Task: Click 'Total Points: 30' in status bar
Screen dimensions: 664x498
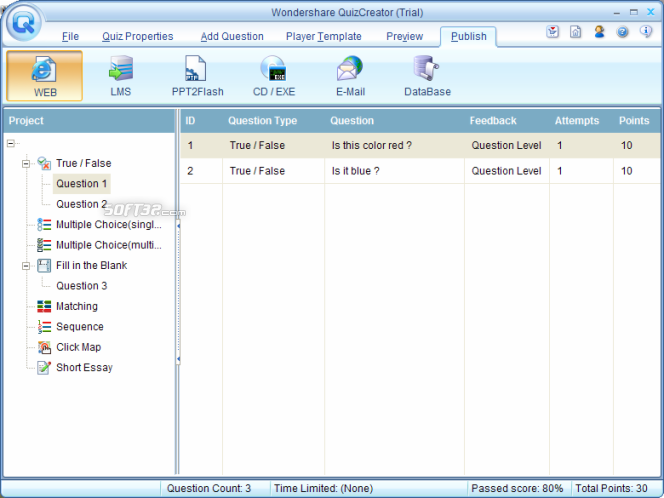Action: (611, 488)
